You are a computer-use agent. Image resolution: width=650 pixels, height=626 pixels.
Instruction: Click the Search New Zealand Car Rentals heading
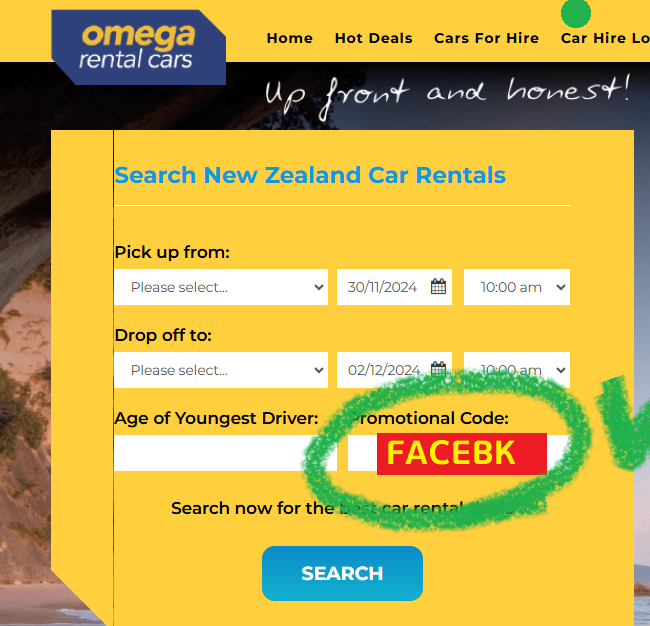pos(310,175)
